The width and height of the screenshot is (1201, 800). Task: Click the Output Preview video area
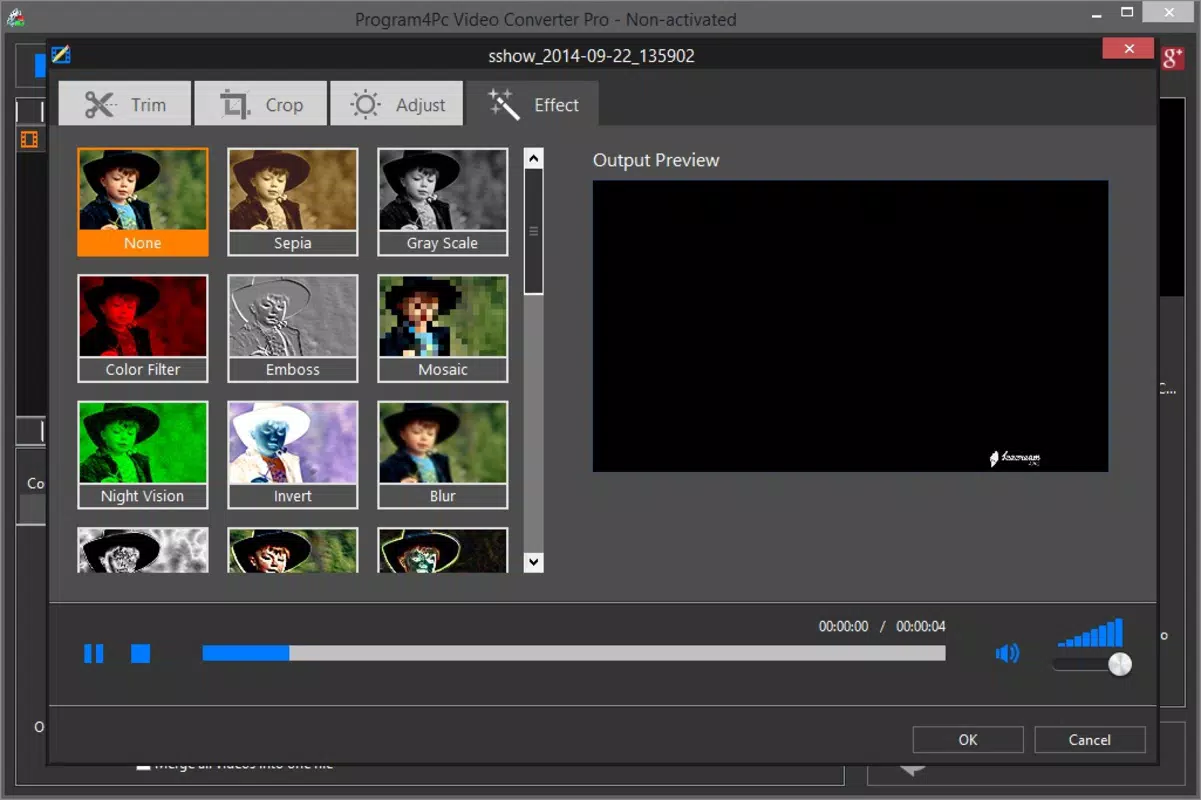(850, 326)
